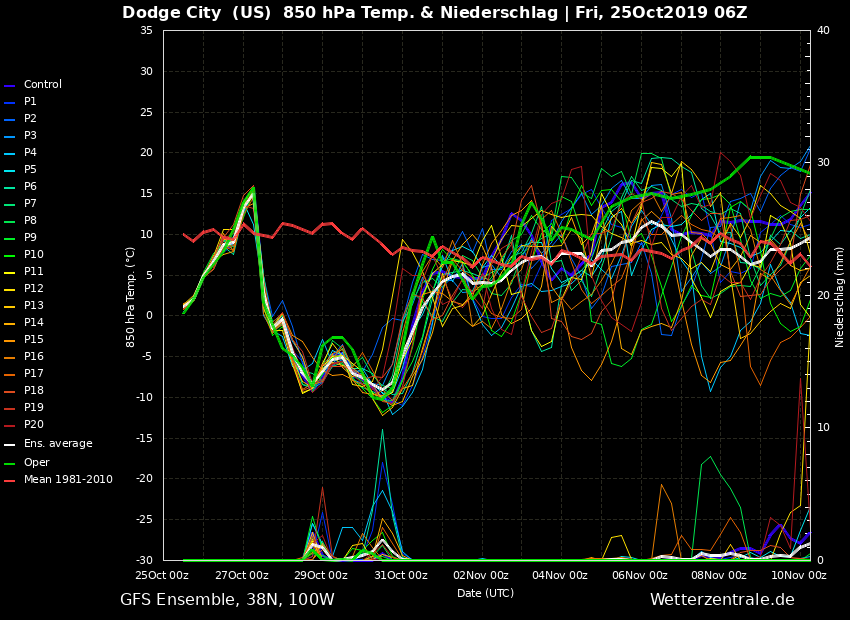Click the P11 legend label

click(x=34, y=271)
